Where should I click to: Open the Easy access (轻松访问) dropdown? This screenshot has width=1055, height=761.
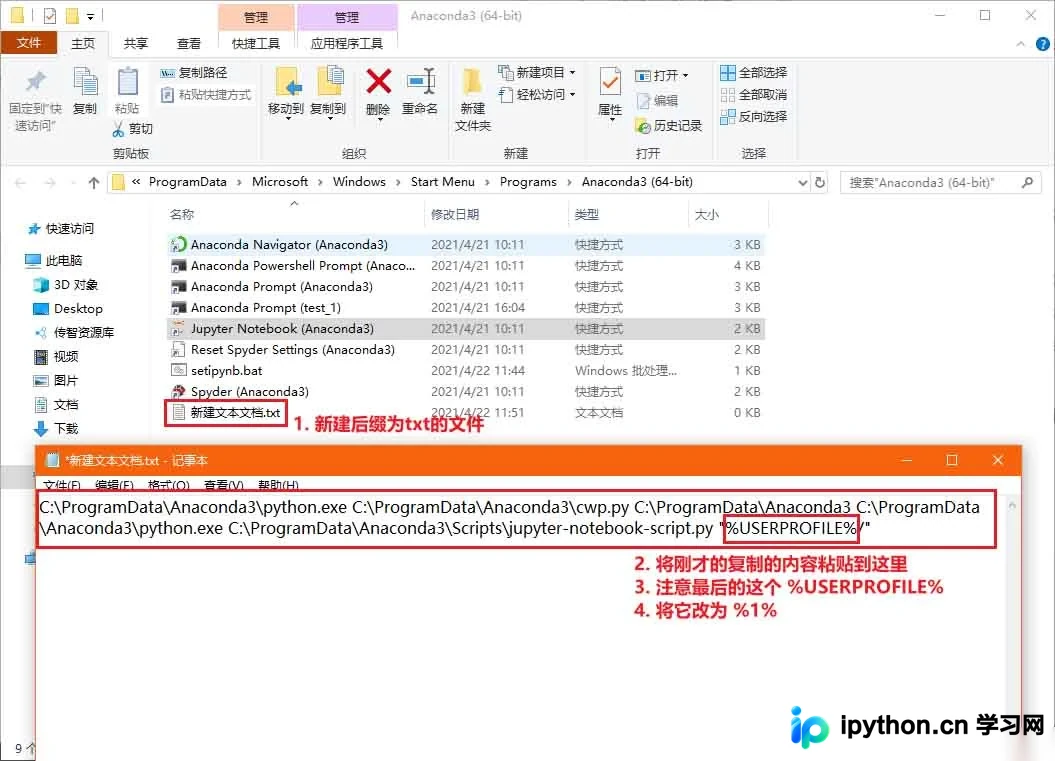[x=537, y=94]
